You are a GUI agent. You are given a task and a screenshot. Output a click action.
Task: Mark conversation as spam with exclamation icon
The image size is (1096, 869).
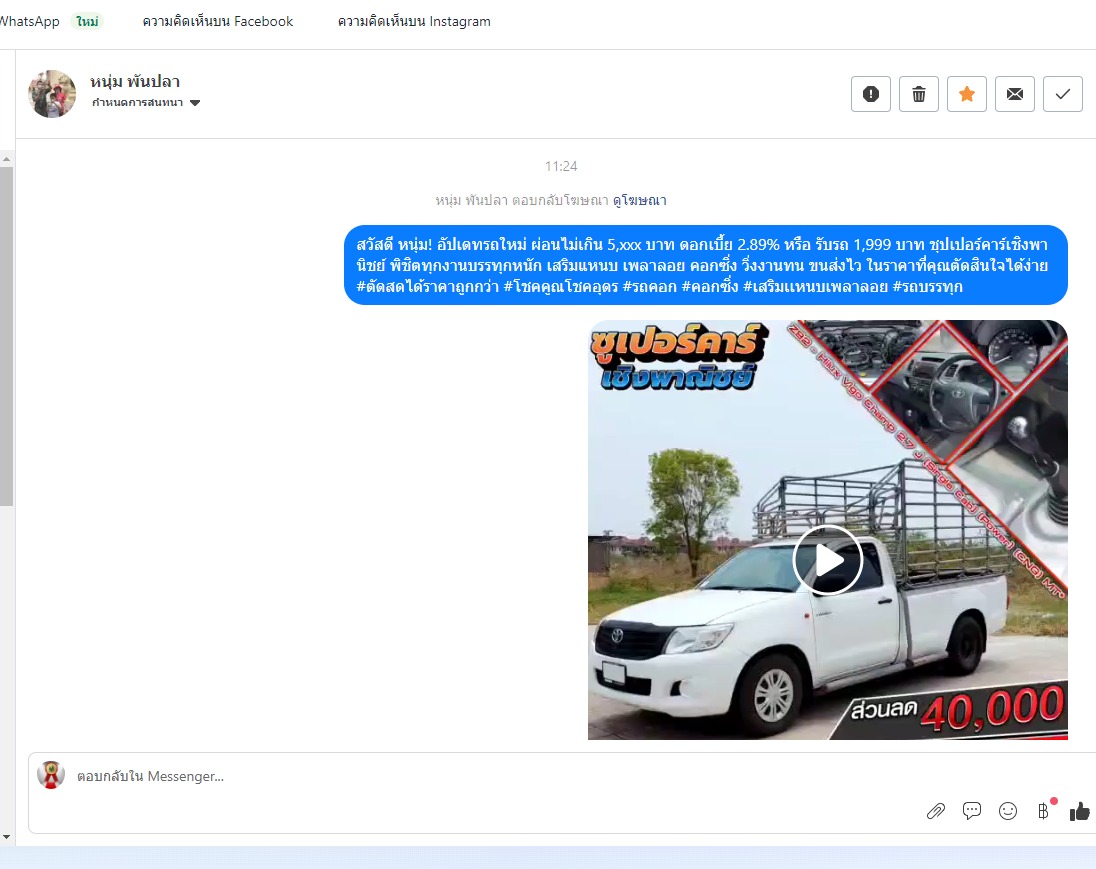pyautogui.click(x=871, y=94)
